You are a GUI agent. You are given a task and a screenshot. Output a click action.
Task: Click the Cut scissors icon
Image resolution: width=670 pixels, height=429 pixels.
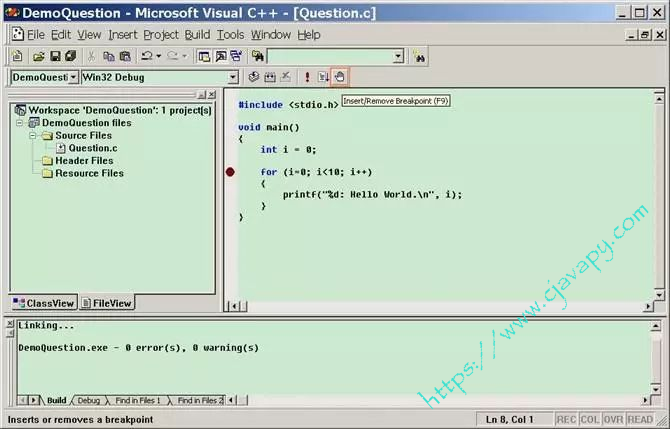pyautogui.click(x=91, y=56)
